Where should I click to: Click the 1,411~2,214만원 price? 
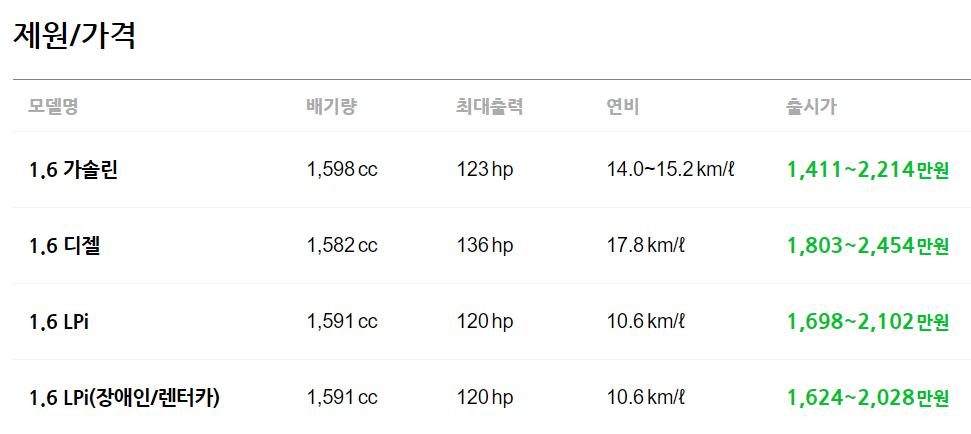pos(868,170)
